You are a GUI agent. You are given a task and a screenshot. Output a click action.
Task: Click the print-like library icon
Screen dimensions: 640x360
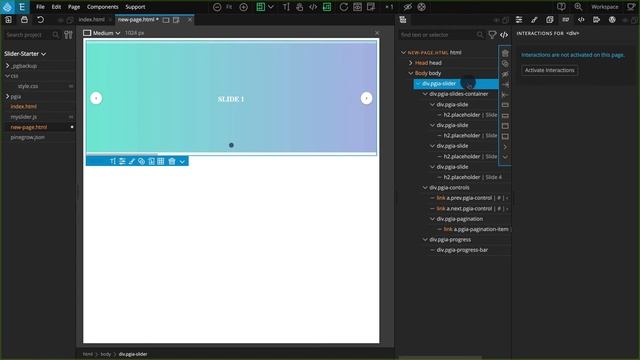[x=24, y=20]
